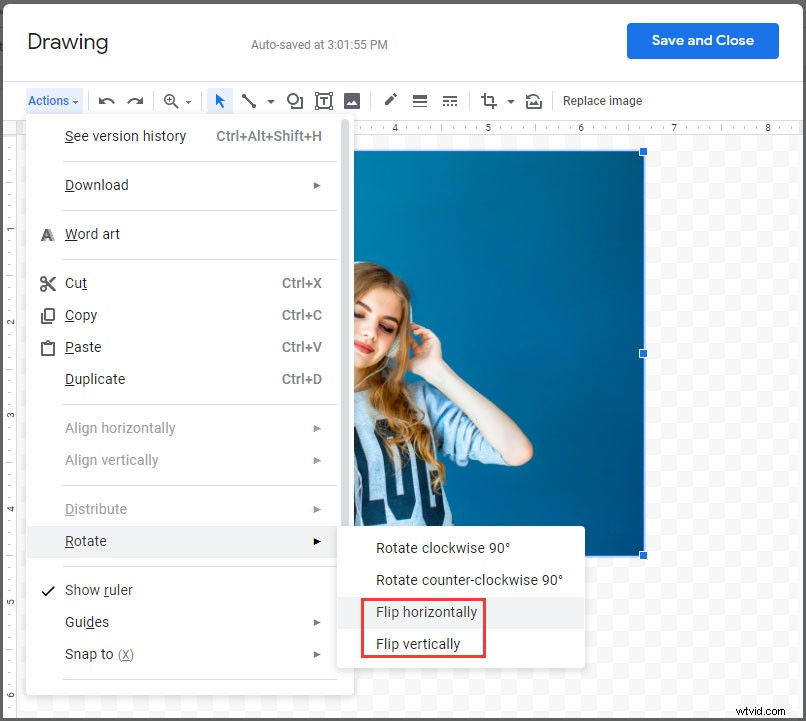This screenshot has width=806, height=721.
Task: Toggle the Show ruler option
Action: click(x=98, y=590)
